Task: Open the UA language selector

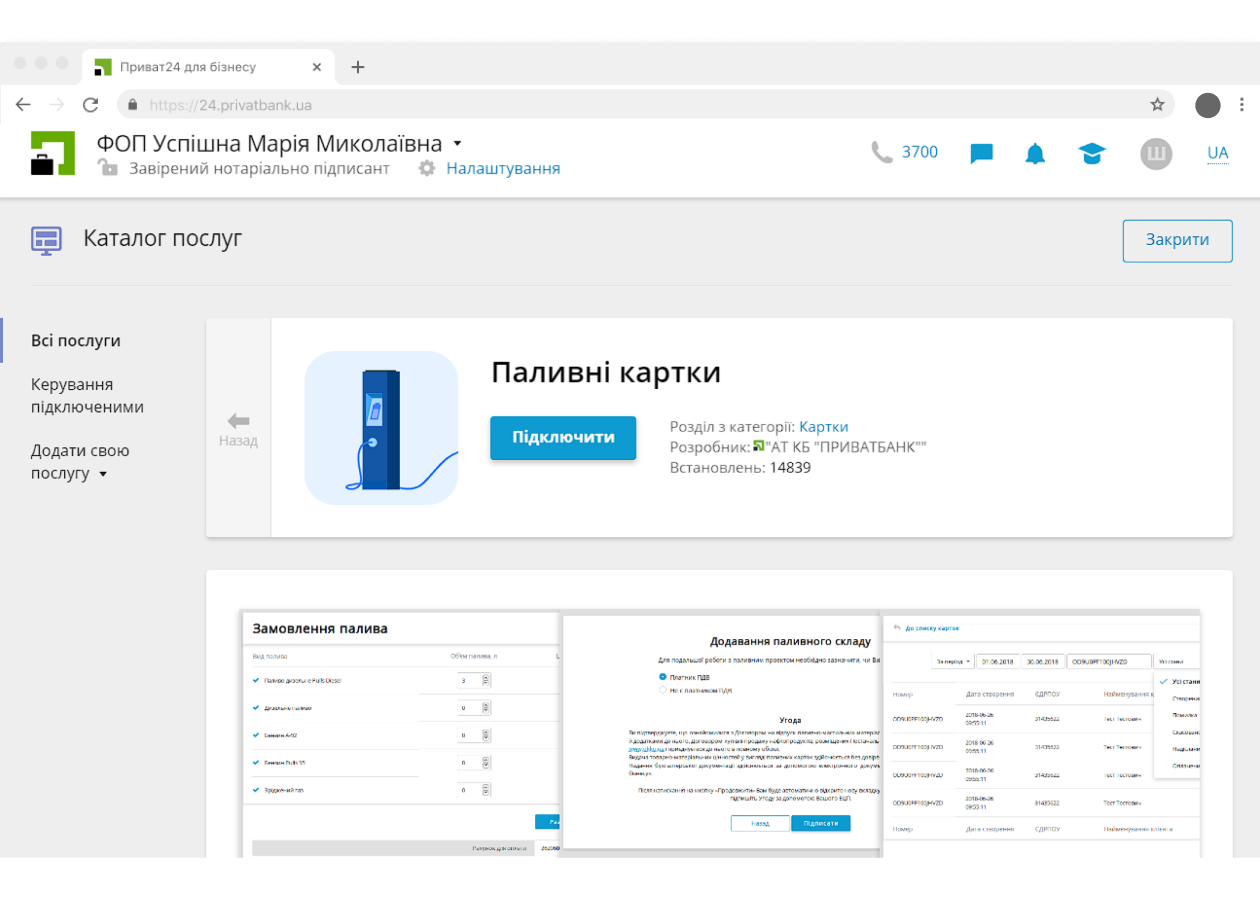Action: [x=1217, y=153]
